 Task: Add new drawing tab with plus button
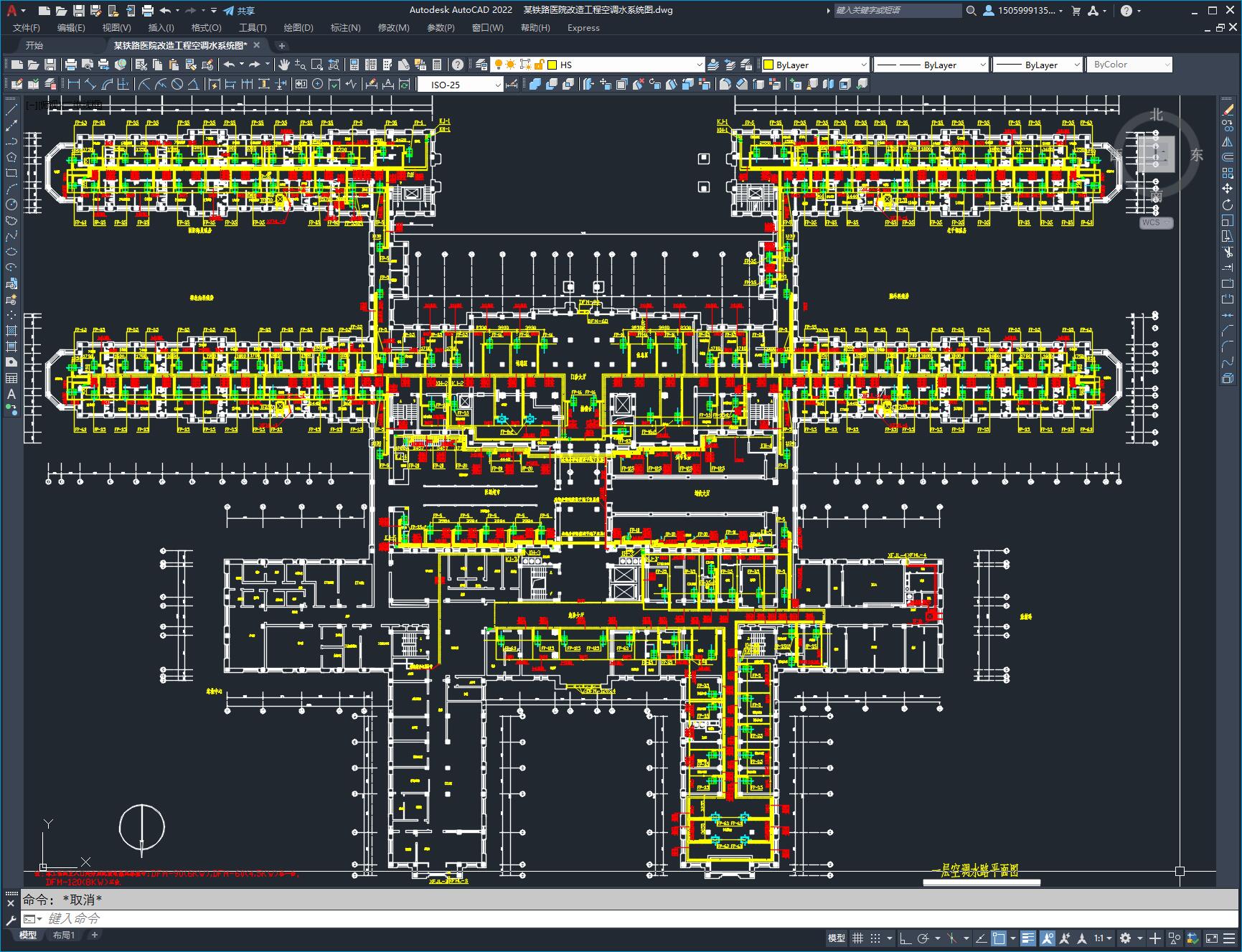click(282, 45)
